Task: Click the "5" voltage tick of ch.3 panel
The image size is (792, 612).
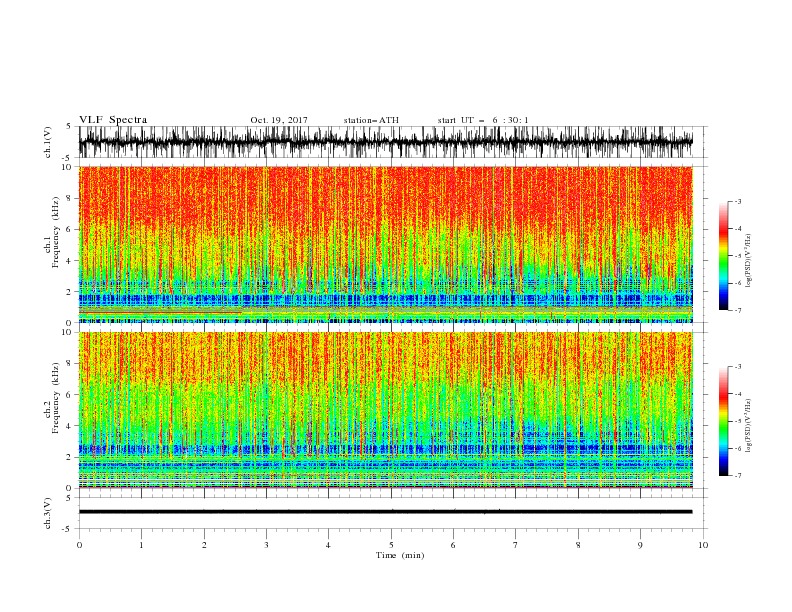Action: point(69,498)
